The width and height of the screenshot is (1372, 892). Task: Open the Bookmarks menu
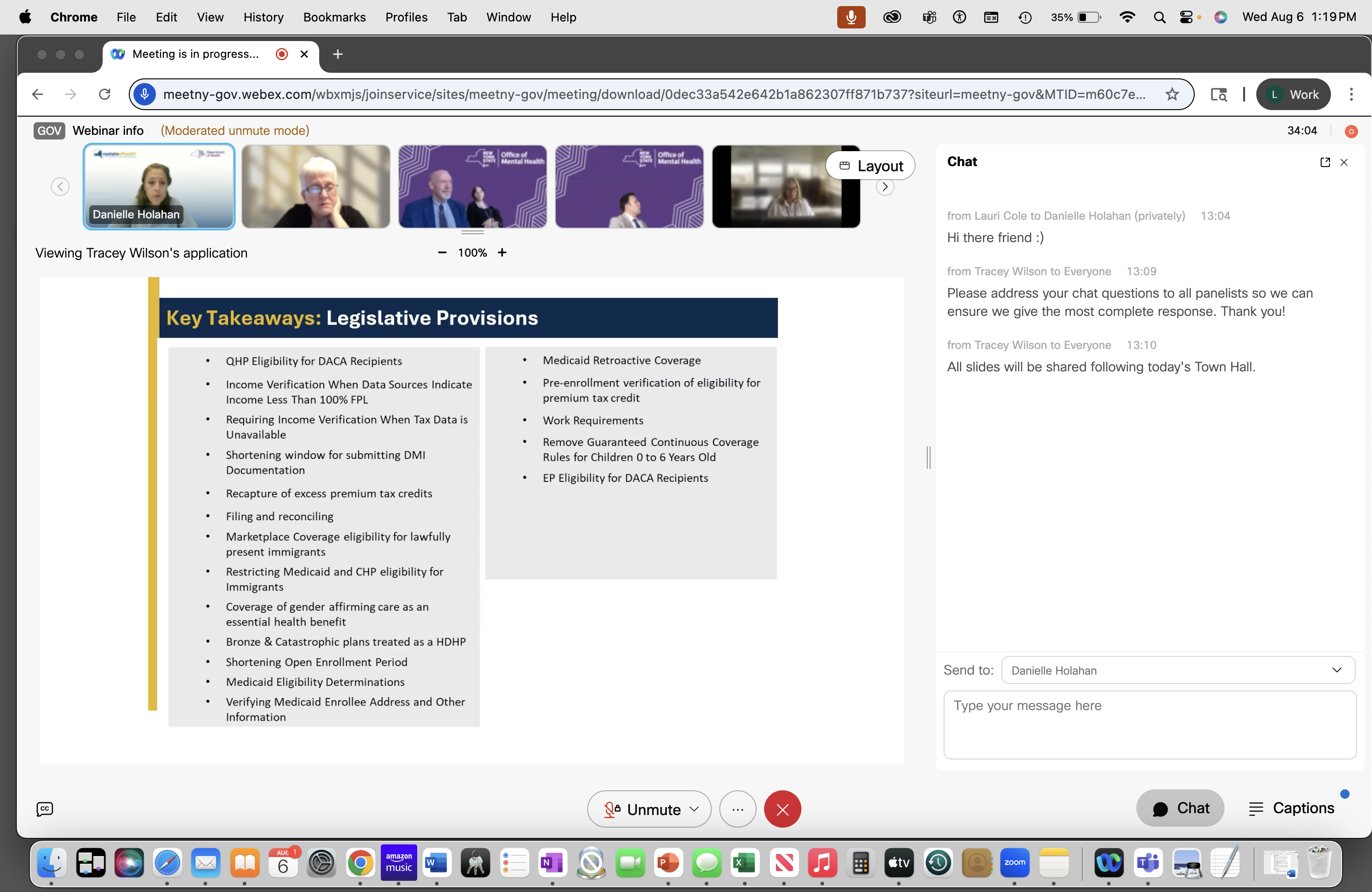[x=334, y=17]
